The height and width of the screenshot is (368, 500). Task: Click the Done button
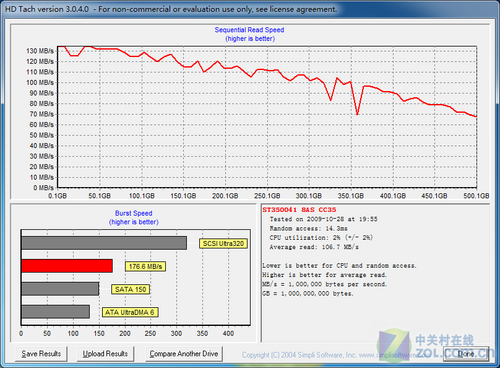[x=466, y=354]
